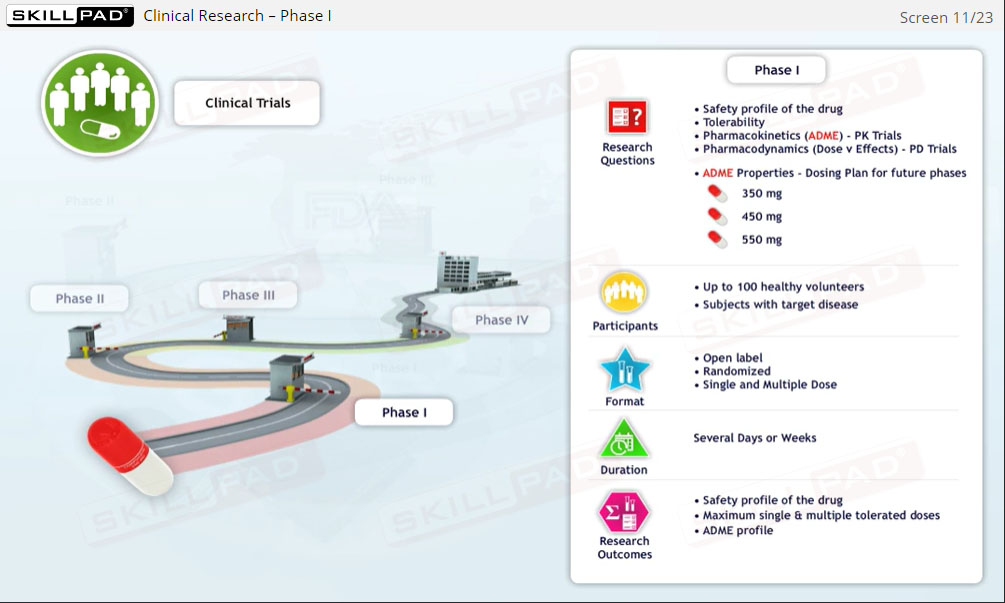Click the 550 mg pill icon
This screenshot has width=1005, height=603.
tap(716, 240)
